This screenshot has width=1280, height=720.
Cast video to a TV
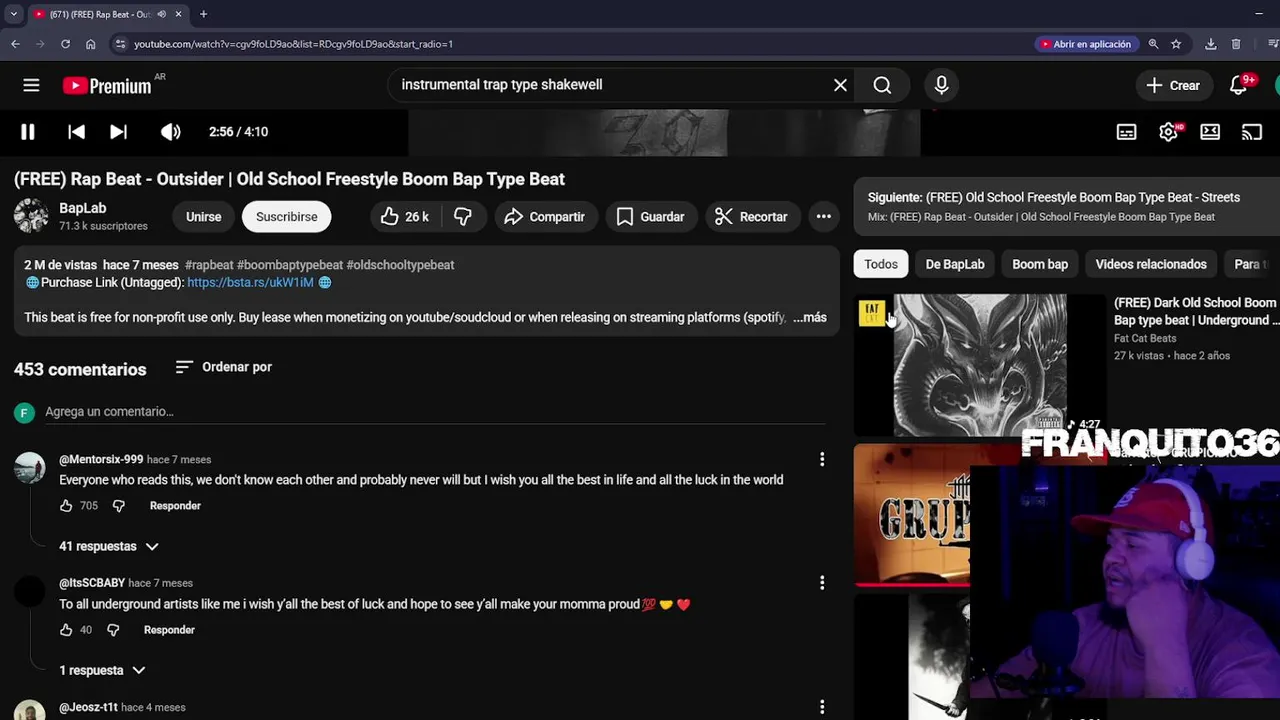coord(1251,132)
